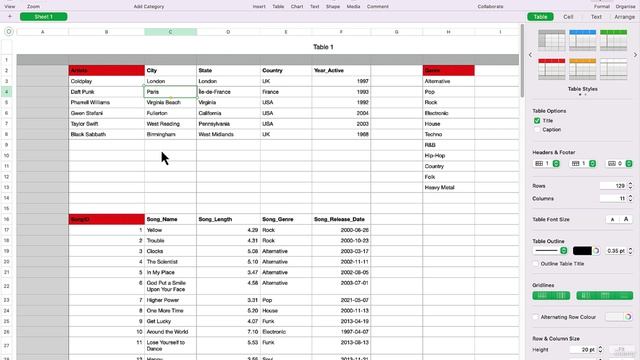Image resolution: width=640 pixels, height=360 pixels.
Task: Select the Table inspector tab
Action: click(x=540, y=17)
